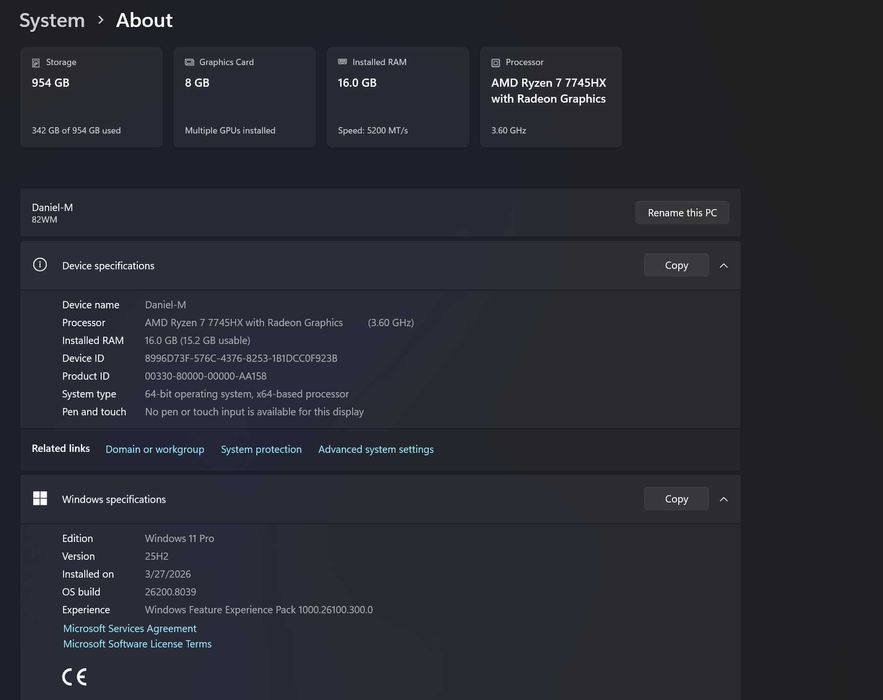Click OS build value '26200.8039'
883x700 pixels.
coord(171,592)
